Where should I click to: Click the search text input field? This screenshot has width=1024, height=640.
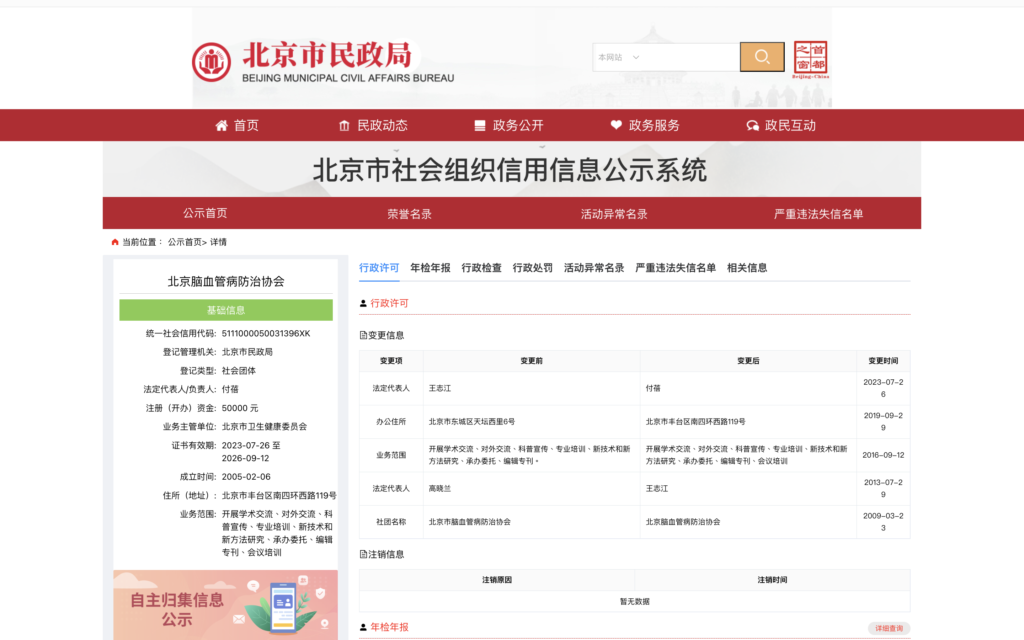point(692,57)
